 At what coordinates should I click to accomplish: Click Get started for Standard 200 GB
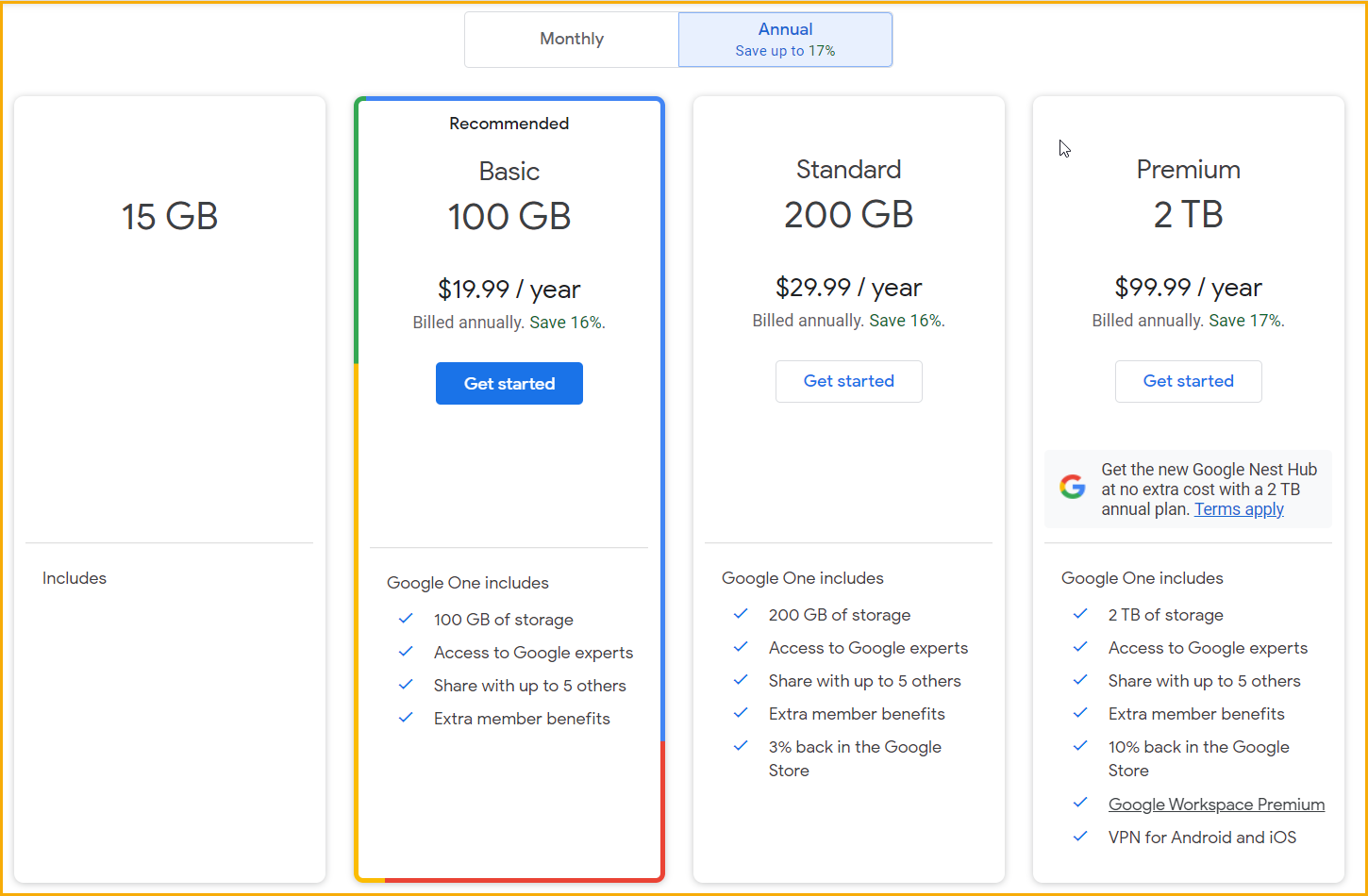(x=848, y=381)
